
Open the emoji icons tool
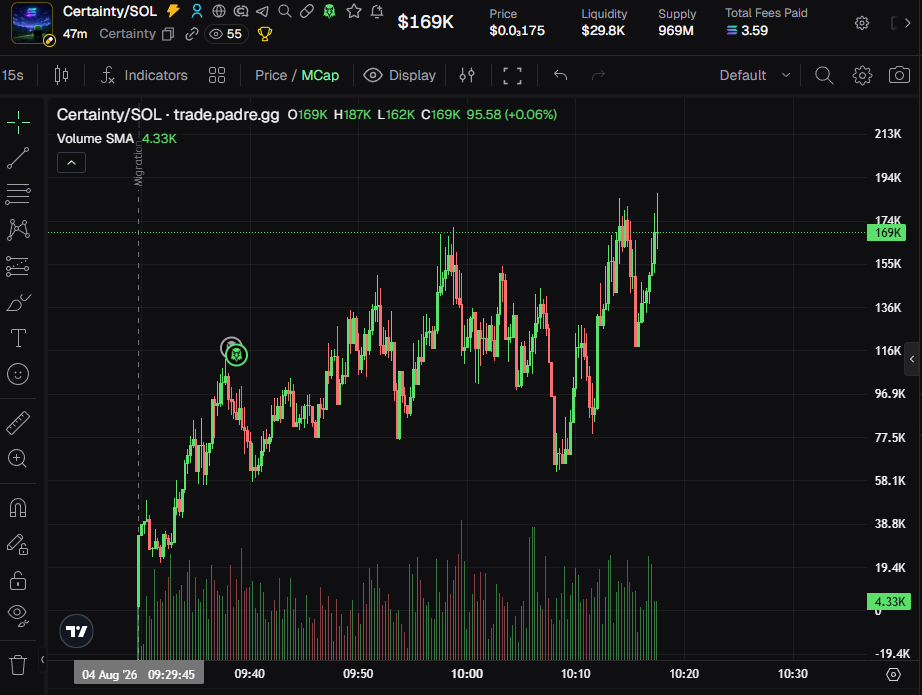(18, 374)
